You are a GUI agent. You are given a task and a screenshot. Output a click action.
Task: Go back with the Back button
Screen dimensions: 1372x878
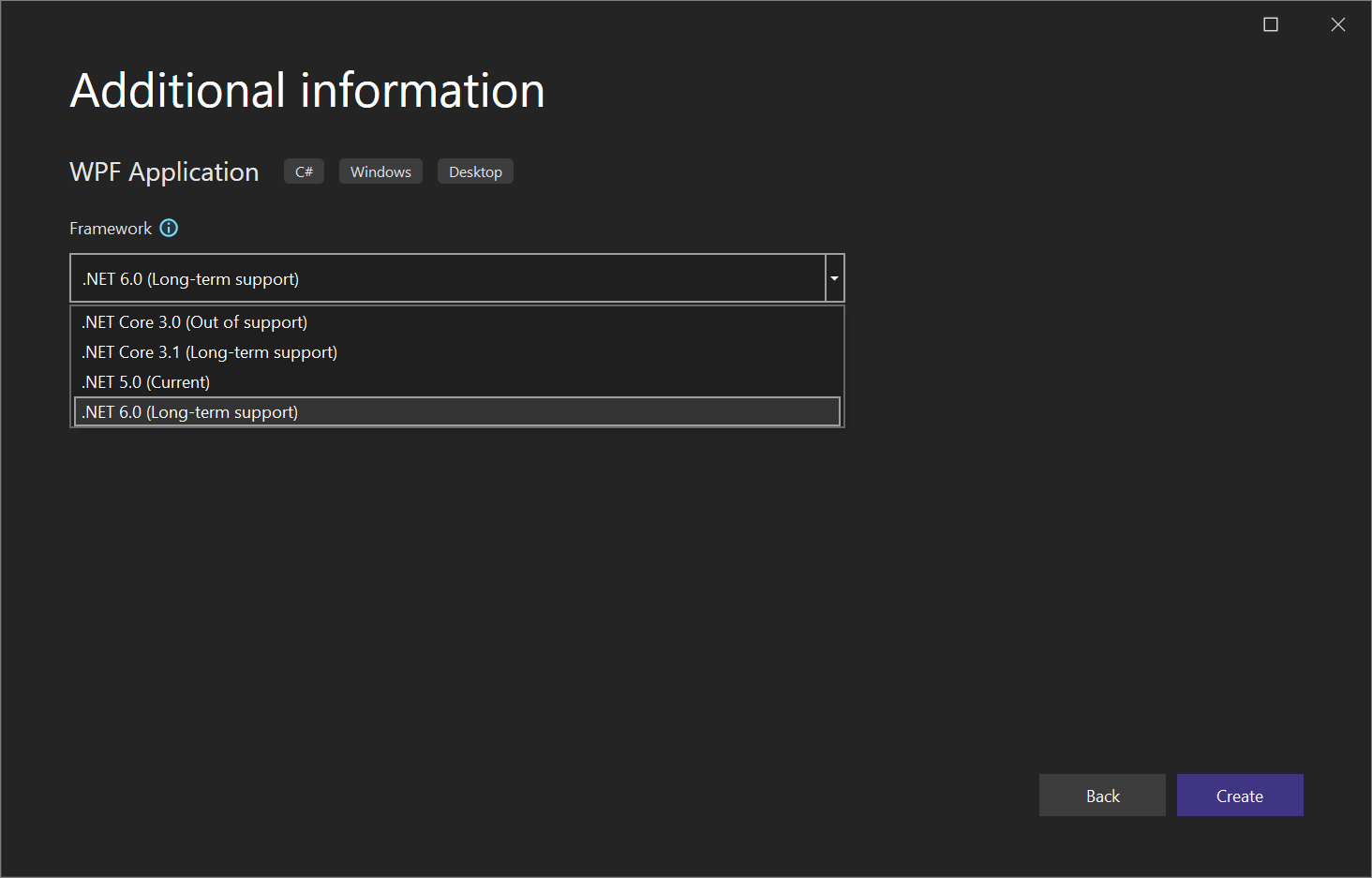click(x=1102, y=796)
